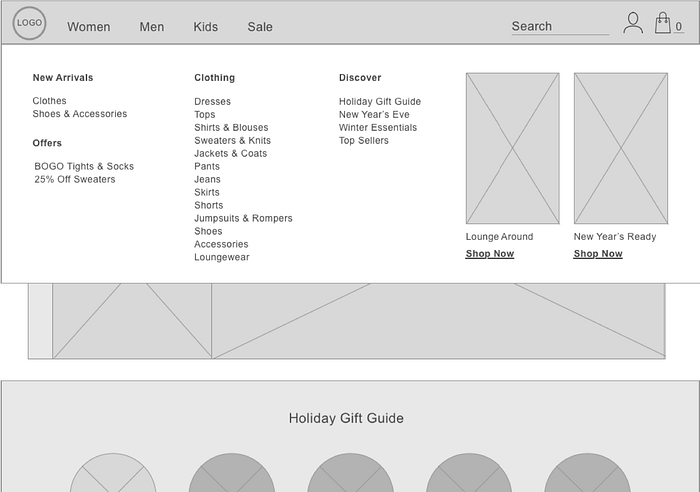The width and height of the screenshot is (700, 492).
Task: Select Tops under Clothing
Action: point(205,115)
